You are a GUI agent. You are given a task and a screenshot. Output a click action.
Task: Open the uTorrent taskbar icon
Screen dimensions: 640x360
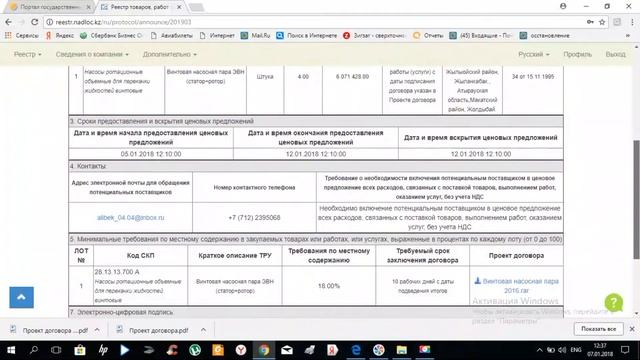[195, 350]
